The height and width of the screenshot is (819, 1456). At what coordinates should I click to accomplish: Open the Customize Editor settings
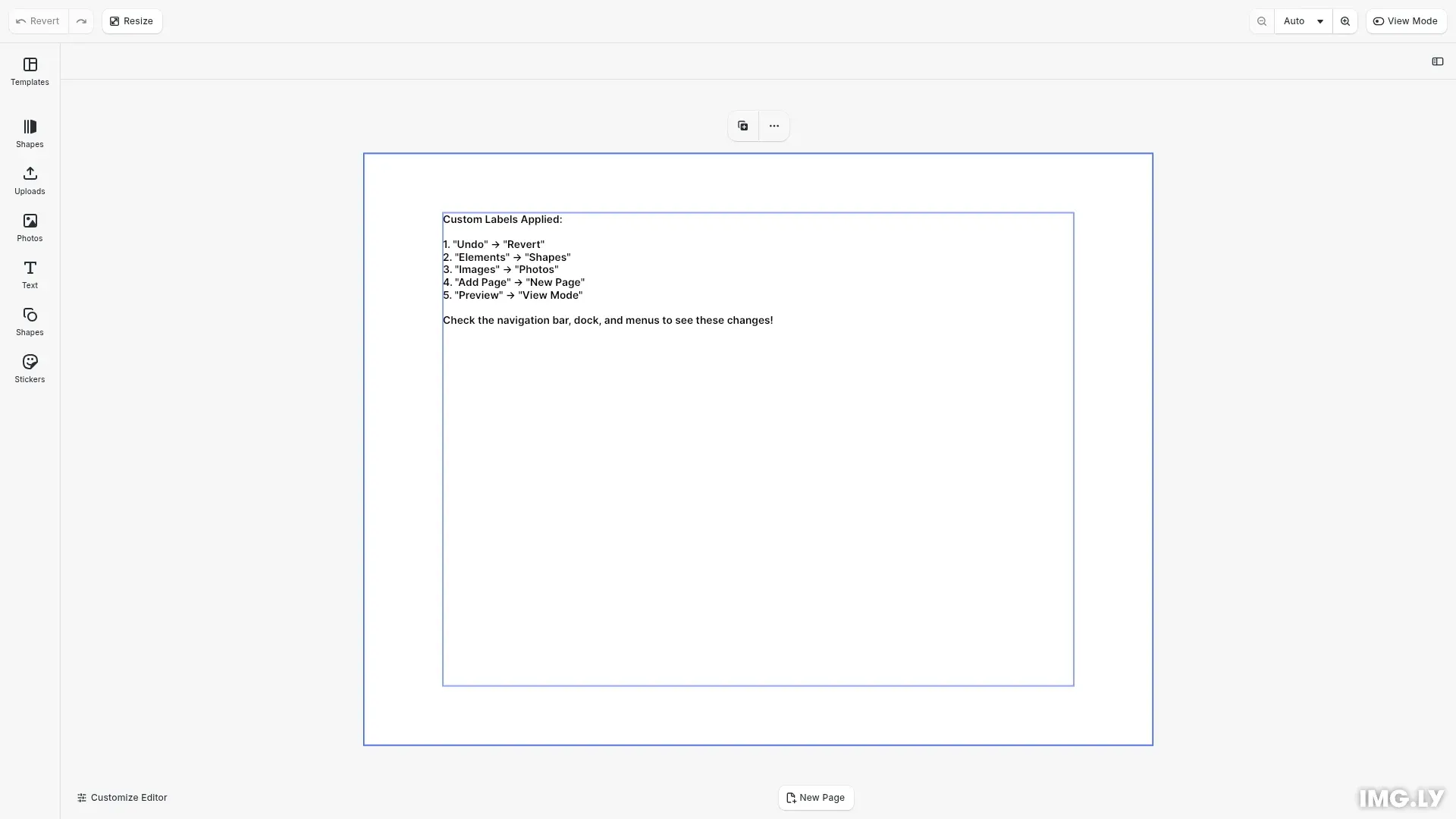click(x=121, y=797)
